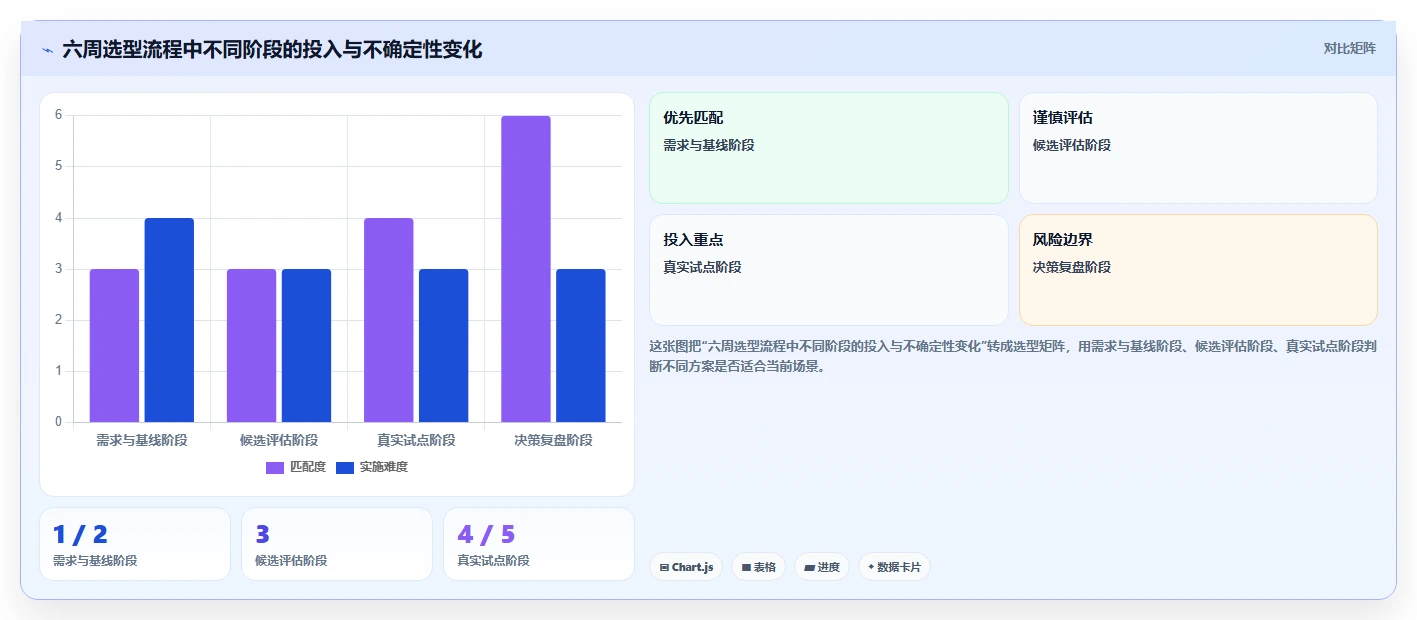Open the 投入重点 matrix card
The height and width of the screenshot is (620, 1417).
[829, 270]
